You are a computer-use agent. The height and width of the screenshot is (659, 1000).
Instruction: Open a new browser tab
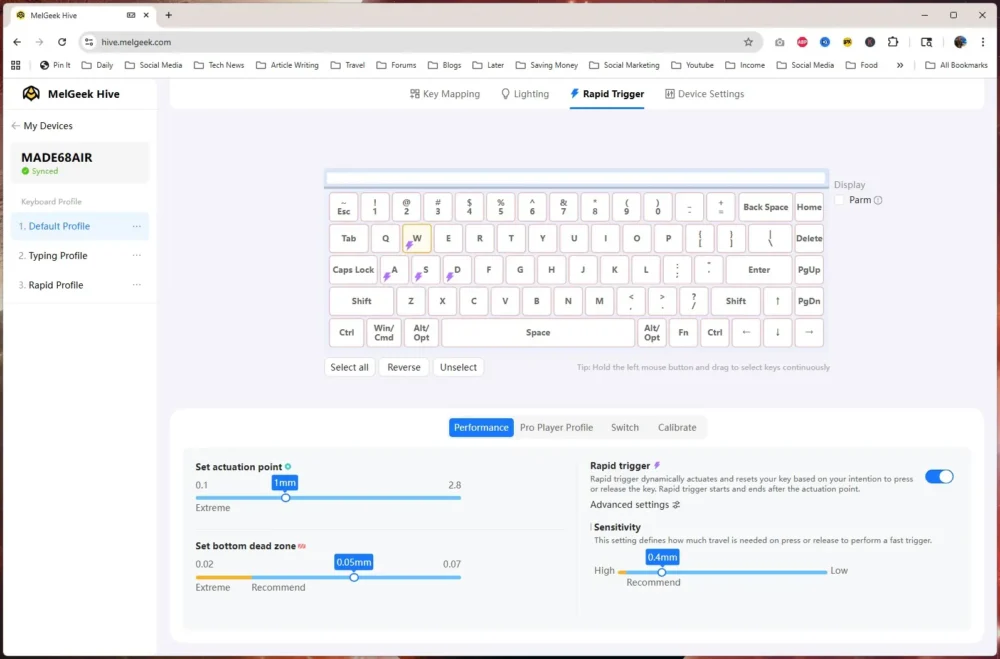pyautogui.click(x=168, y=15)
